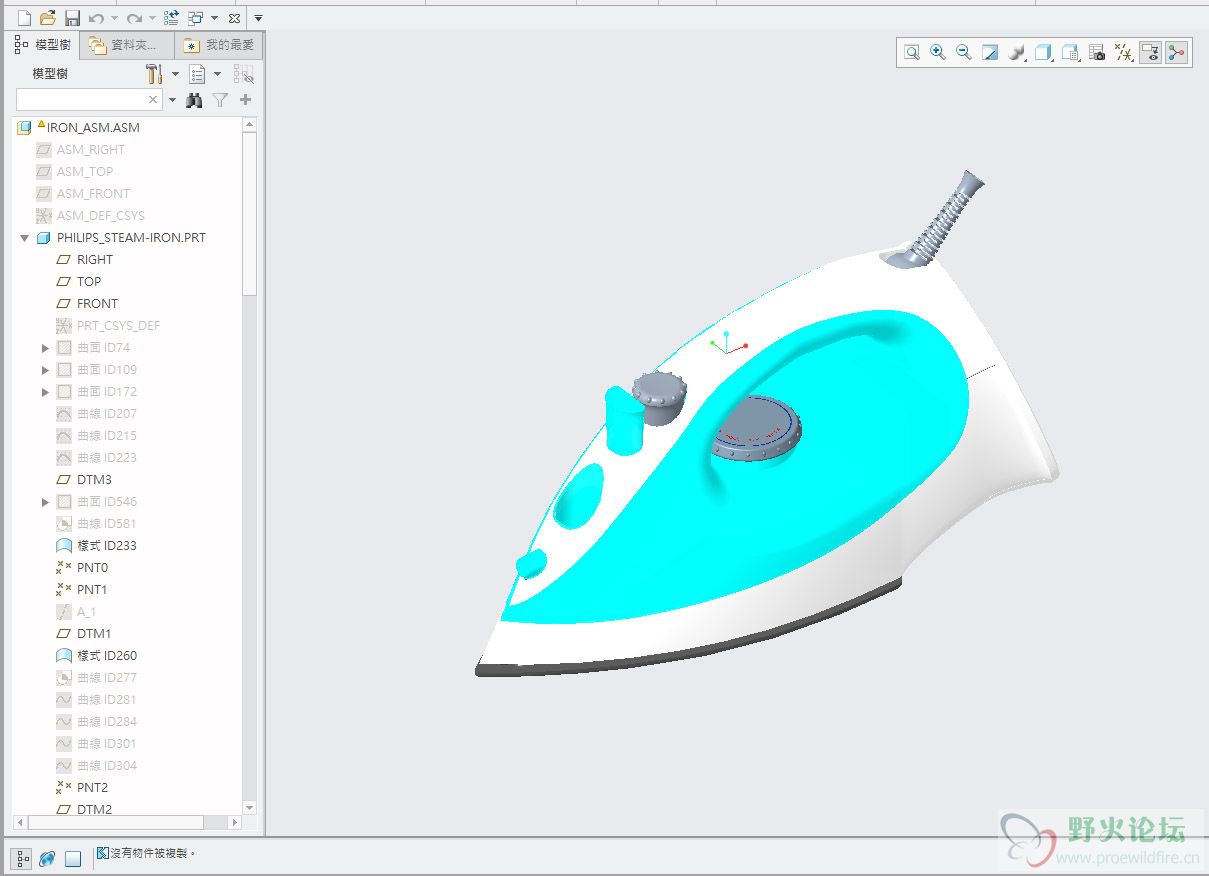Click the tree hide-columns eye icon
Image resolution: width=1209 pixels, height=876 pixels.
click(243, 74)
